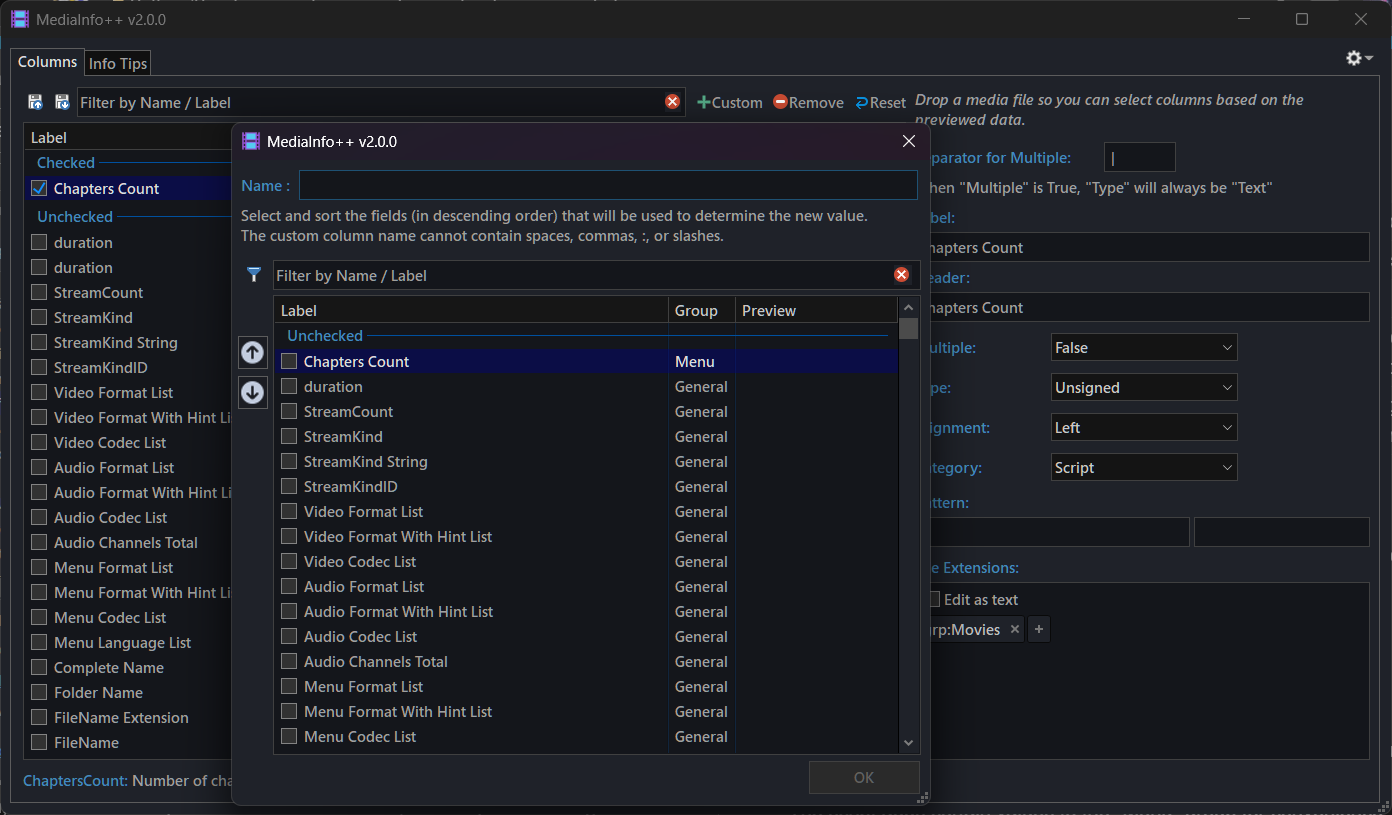Move selected field up with arrow button
1392x815 pixels.
click(x=253, y=352)
